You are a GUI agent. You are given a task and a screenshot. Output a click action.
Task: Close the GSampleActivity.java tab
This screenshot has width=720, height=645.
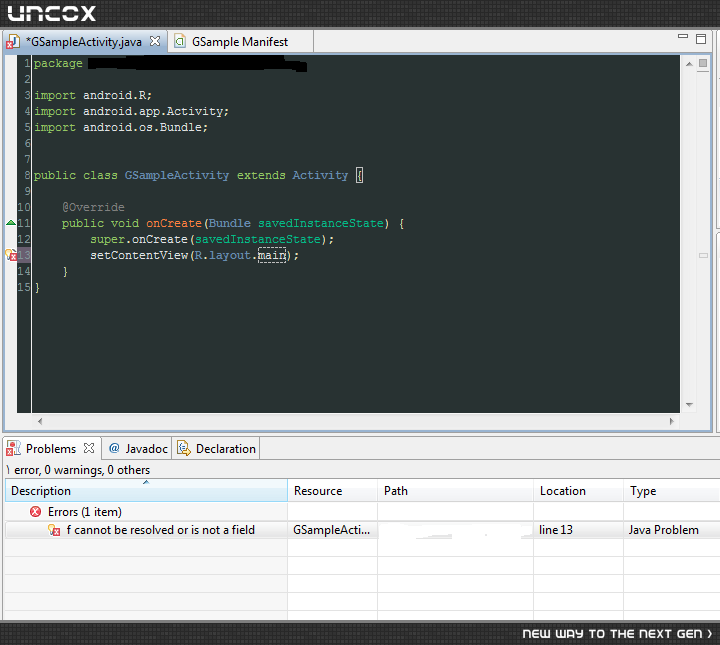[155, 41]
